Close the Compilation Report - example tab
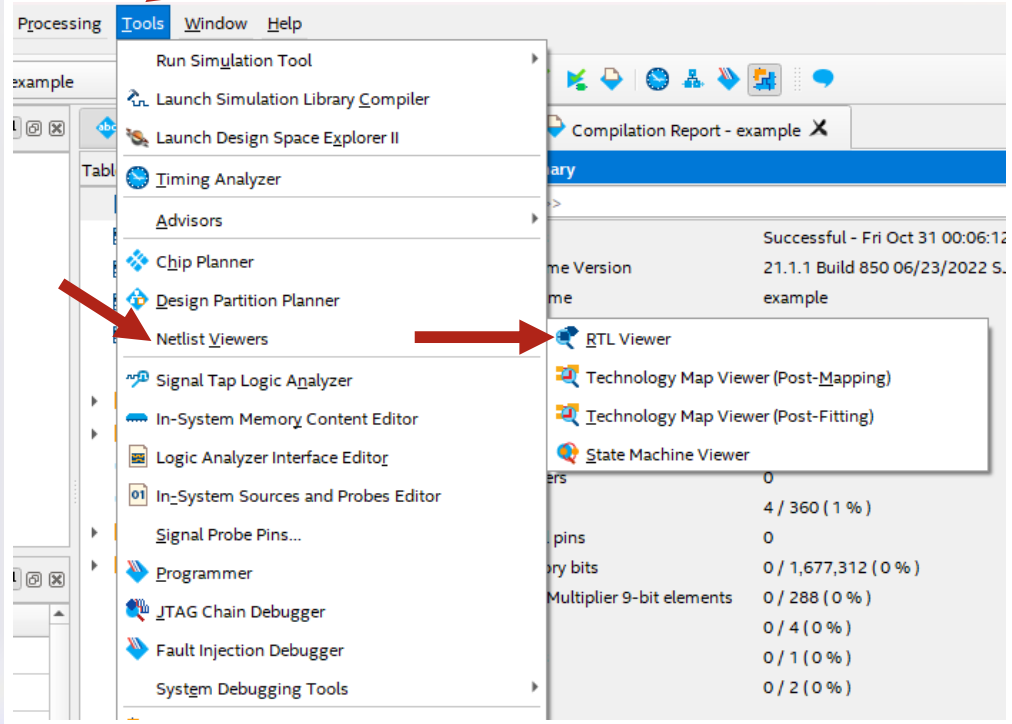 819,129
